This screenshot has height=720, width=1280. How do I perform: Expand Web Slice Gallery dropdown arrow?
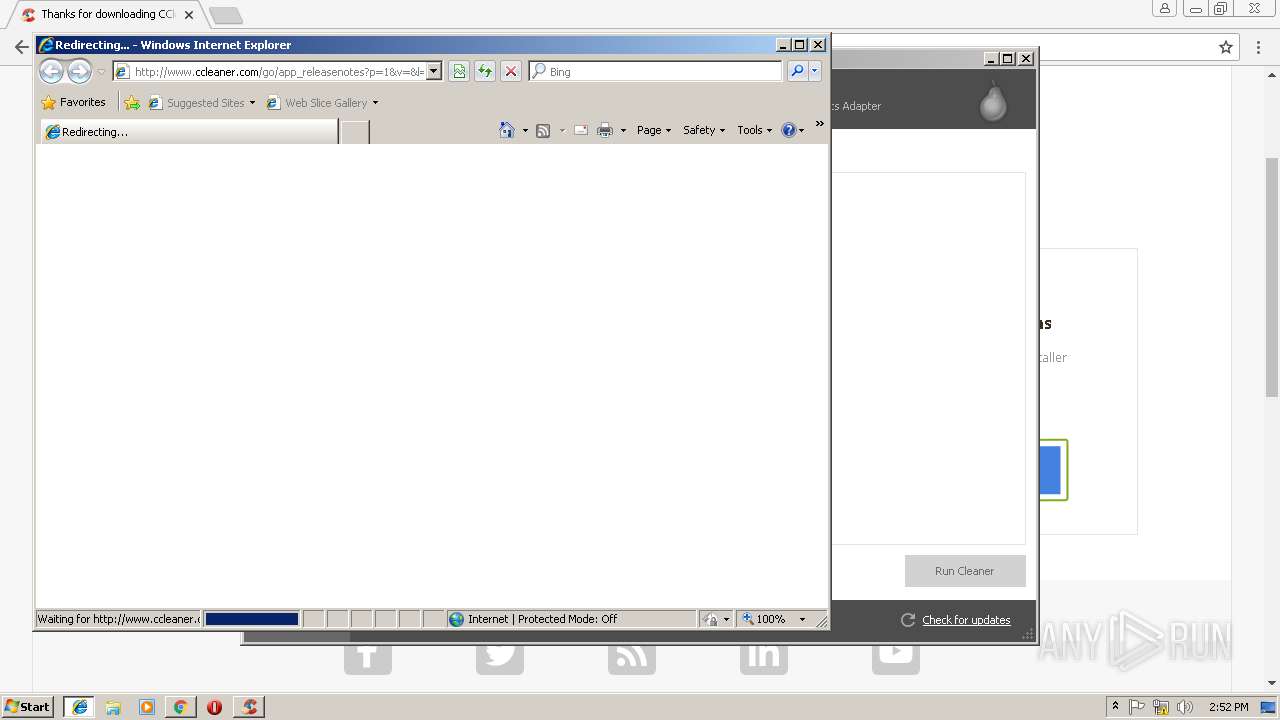point(375,103)
